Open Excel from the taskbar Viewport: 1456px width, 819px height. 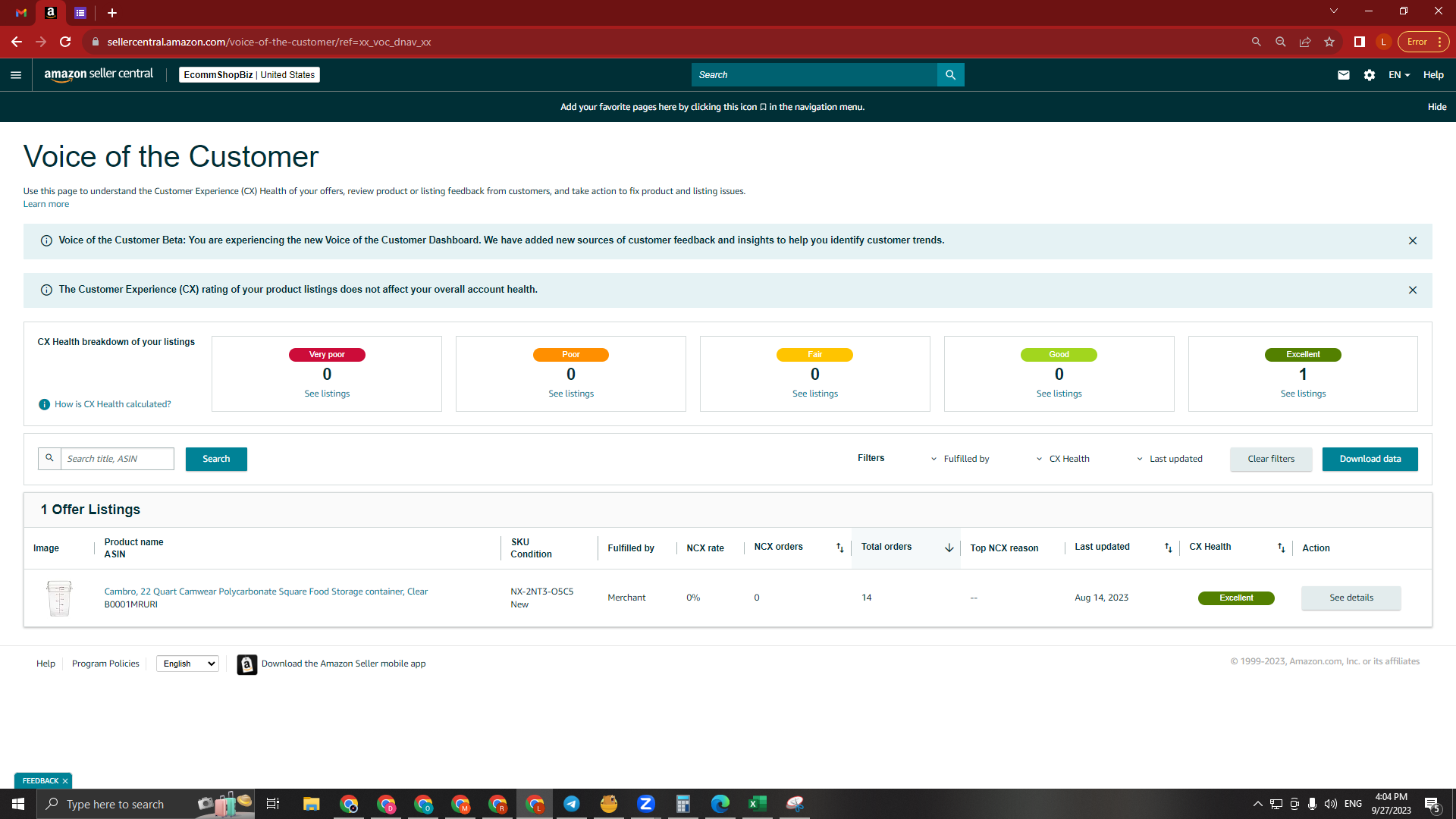point(757,804)
